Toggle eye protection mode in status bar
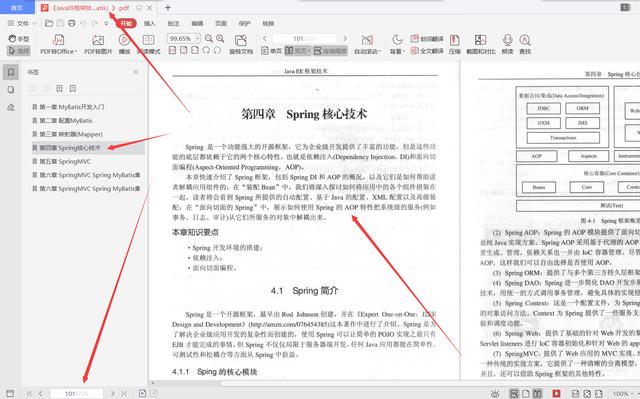The height and width of the screenshot is (399, 640). coord(495,393)
